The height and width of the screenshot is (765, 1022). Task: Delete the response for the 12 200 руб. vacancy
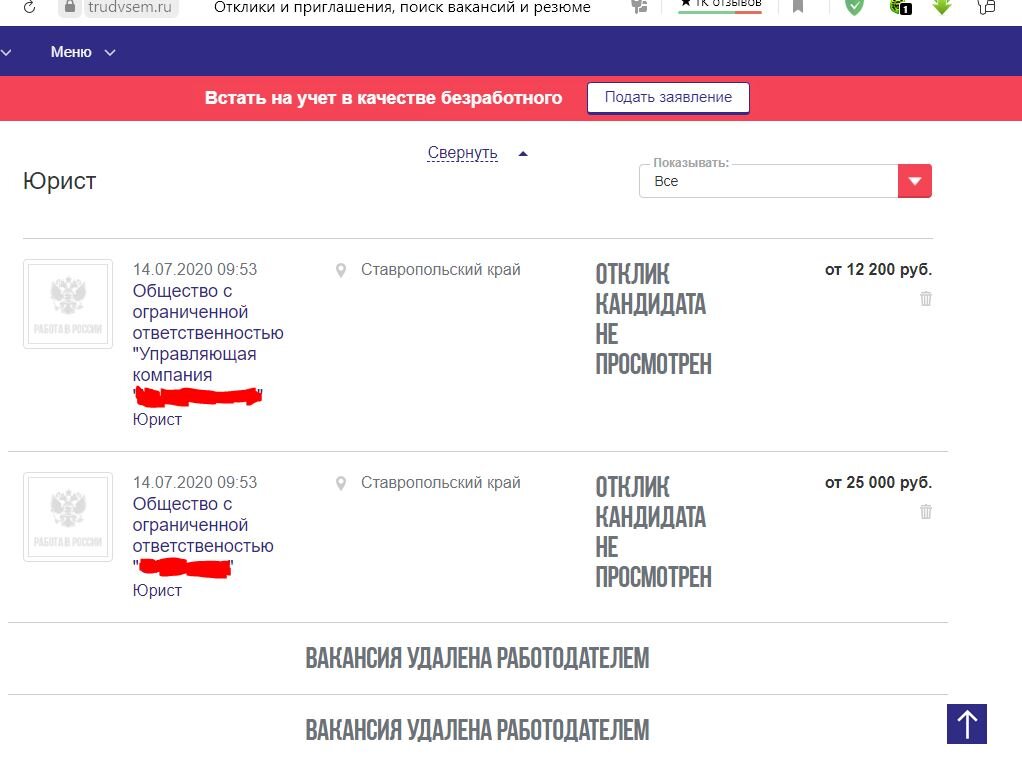pyautogui.click(x=925, y=299)
